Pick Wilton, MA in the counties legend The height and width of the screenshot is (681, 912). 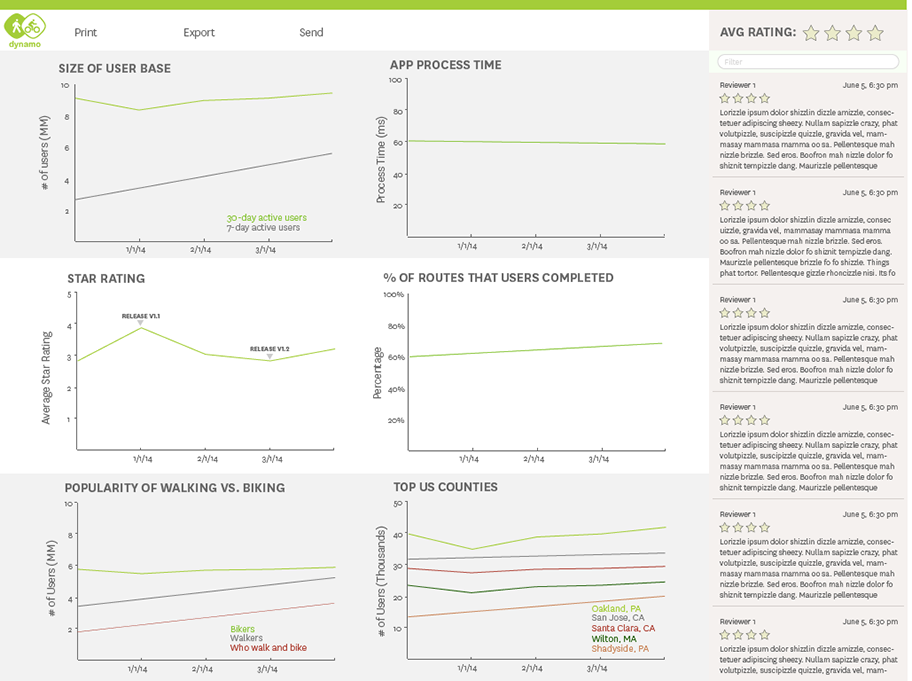(614, 639)
